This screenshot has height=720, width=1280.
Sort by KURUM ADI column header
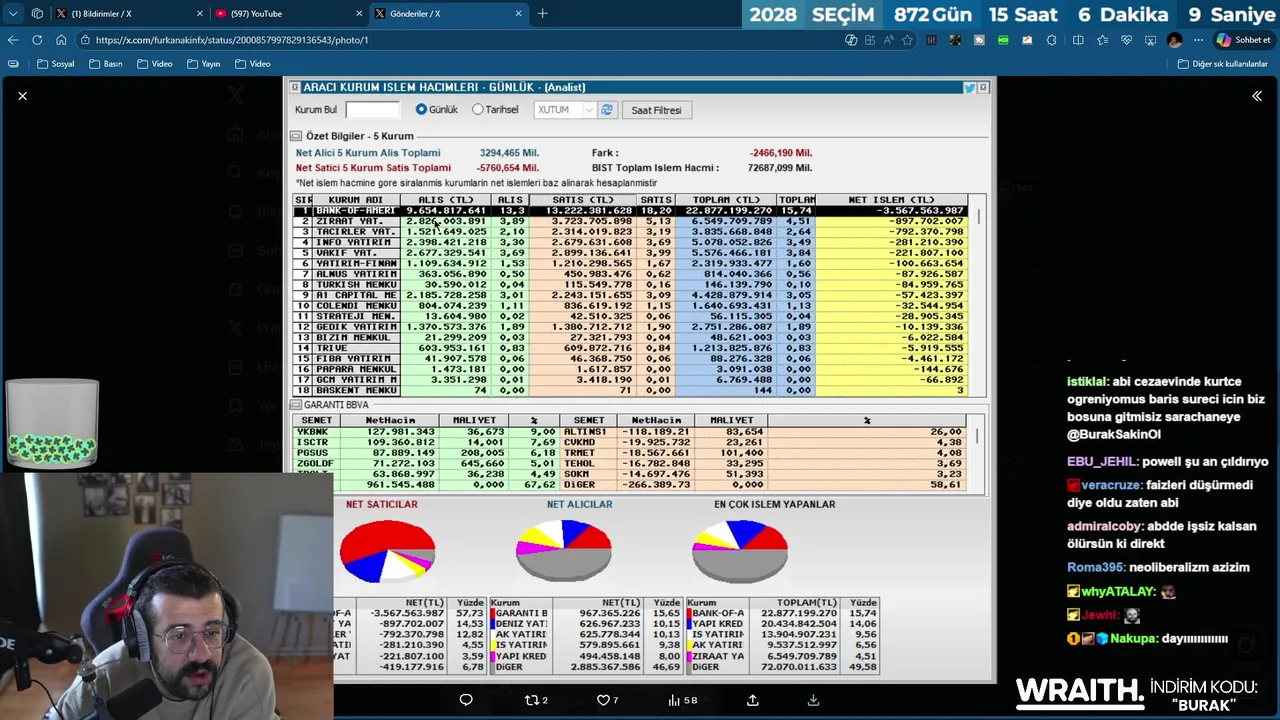(x=356, y=200)
